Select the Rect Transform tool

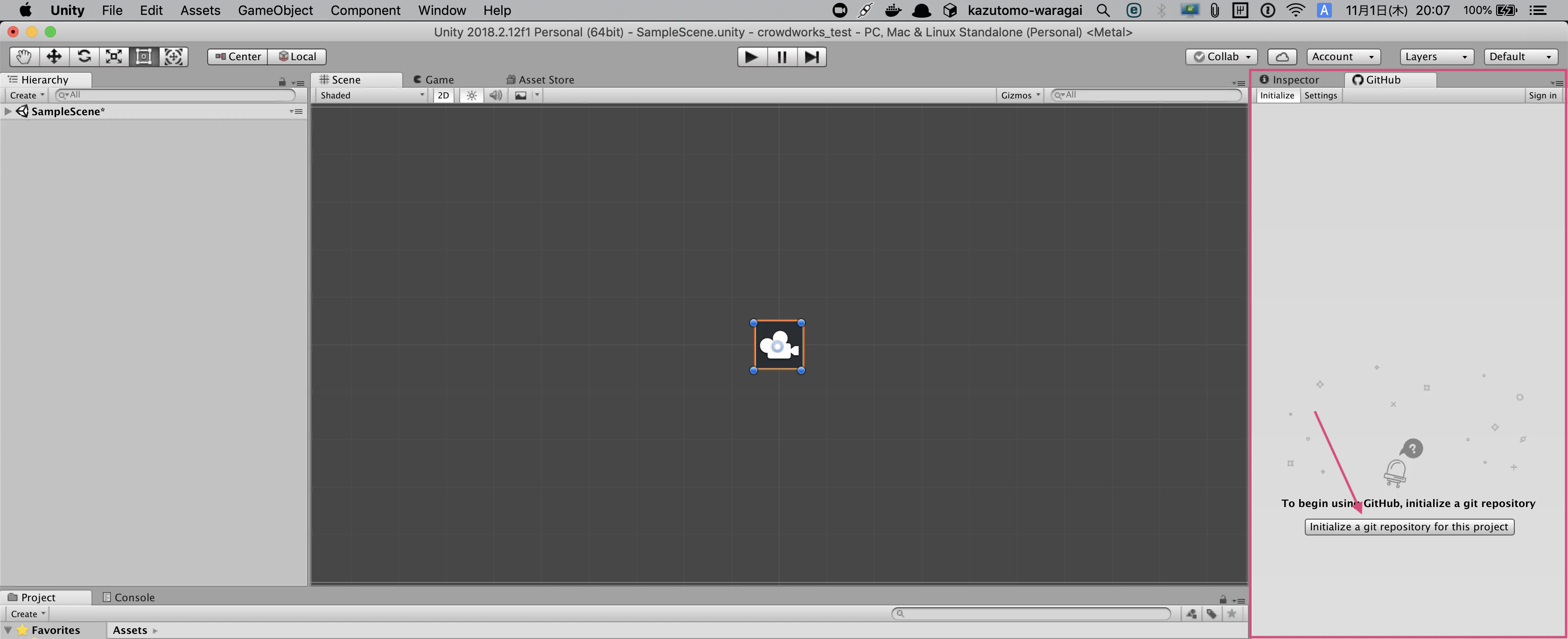click(x=144, y=56)
